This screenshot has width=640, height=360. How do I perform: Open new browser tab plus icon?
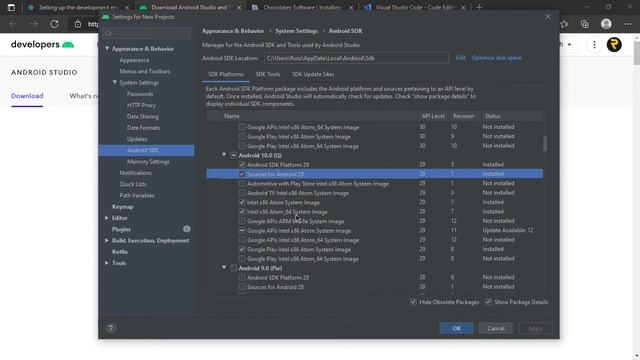pyautogui.click(x=479, y=7)
